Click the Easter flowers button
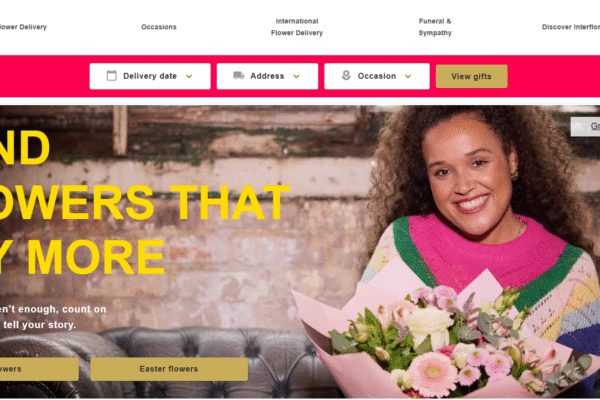 click(x=169, y=369)
